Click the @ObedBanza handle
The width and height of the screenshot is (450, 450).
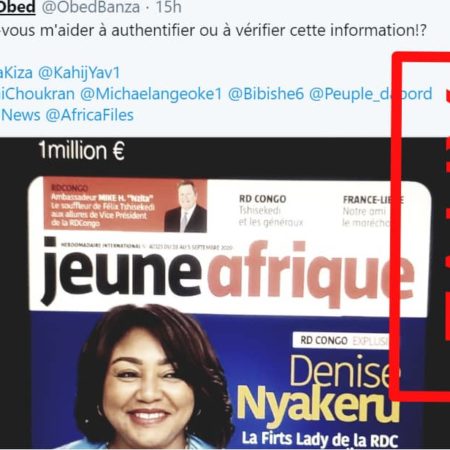coord(91,7)
